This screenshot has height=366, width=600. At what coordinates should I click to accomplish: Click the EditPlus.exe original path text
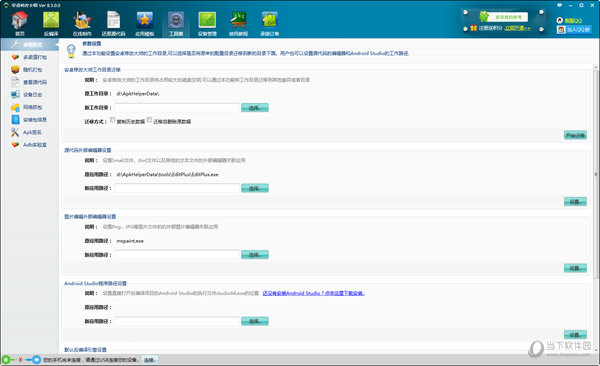click(167, 175)
